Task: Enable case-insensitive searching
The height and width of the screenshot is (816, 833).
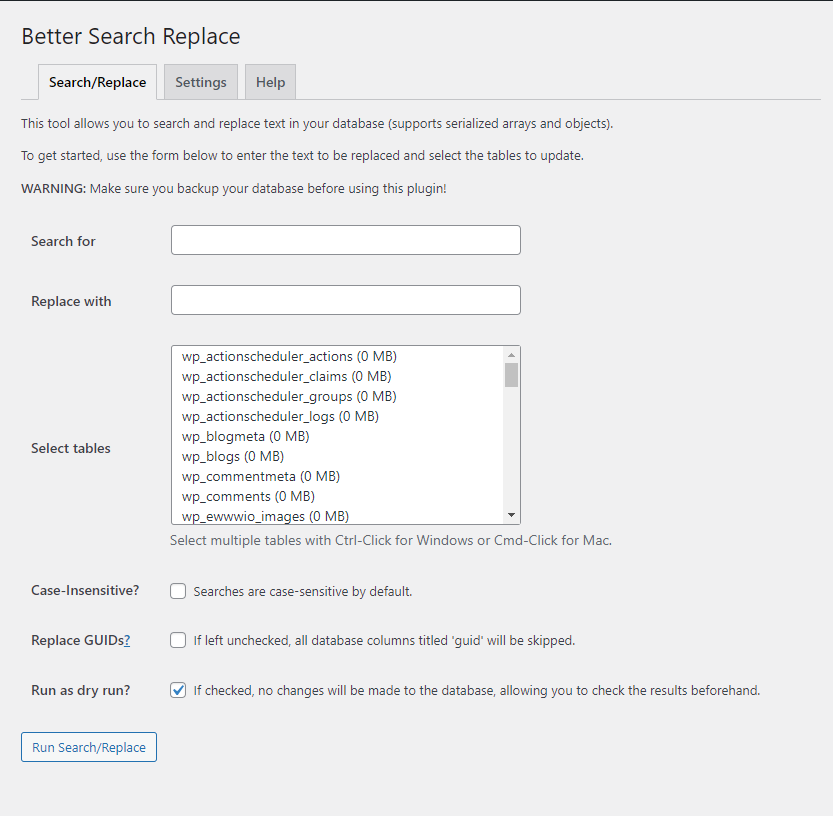Action: click(177, 590)
